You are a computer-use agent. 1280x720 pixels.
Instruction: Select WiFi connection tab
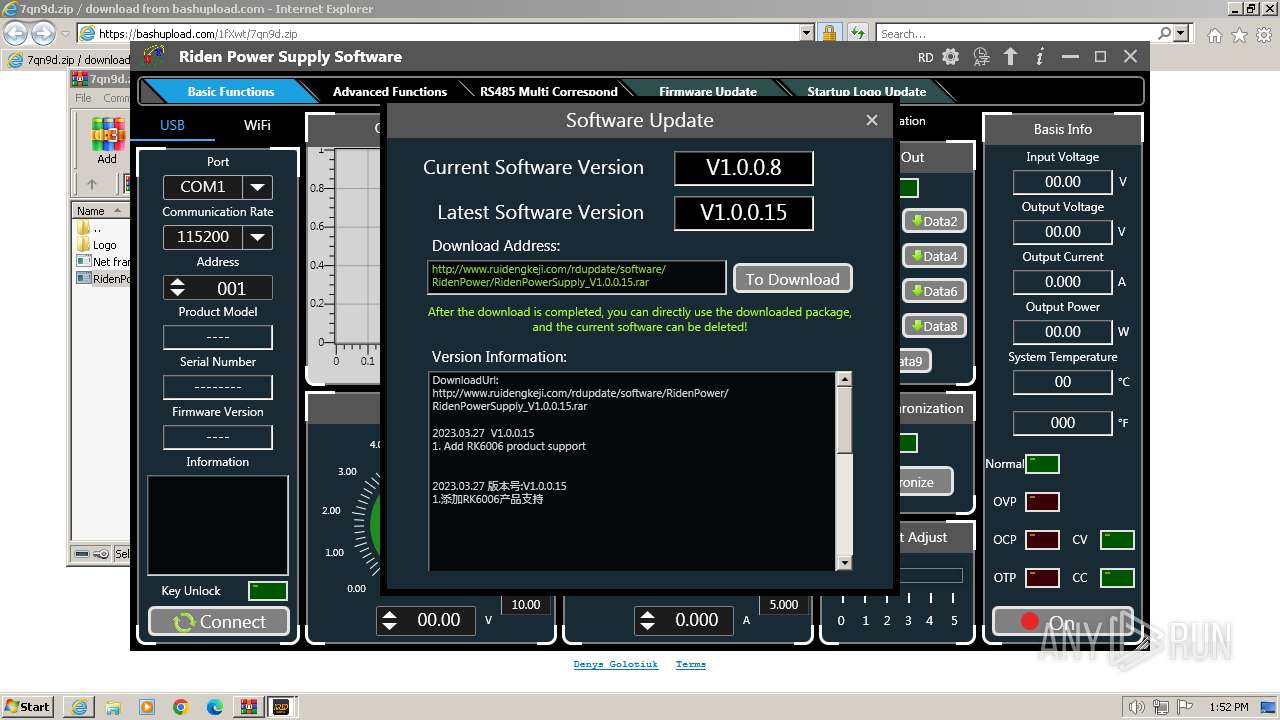(257, 125)
